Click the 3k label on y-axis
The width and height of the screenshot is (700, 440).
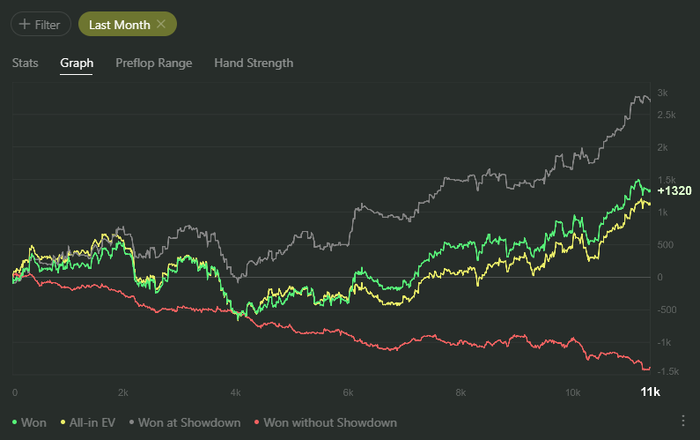662,92
